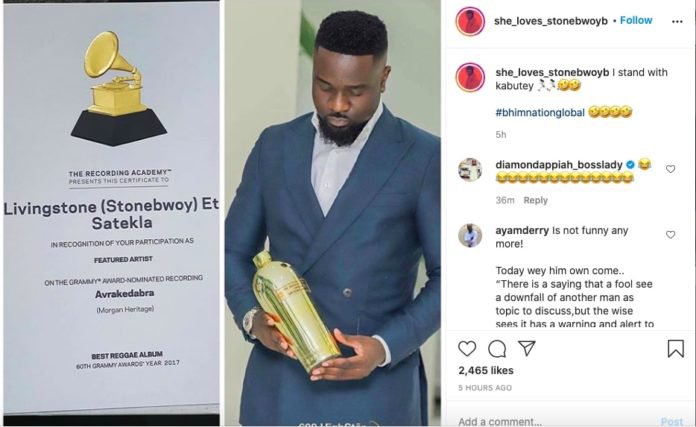Save the post with the bookmark icon
Image resolution: width=696 pixels, height=427 pixels.
tap(676, 348)
